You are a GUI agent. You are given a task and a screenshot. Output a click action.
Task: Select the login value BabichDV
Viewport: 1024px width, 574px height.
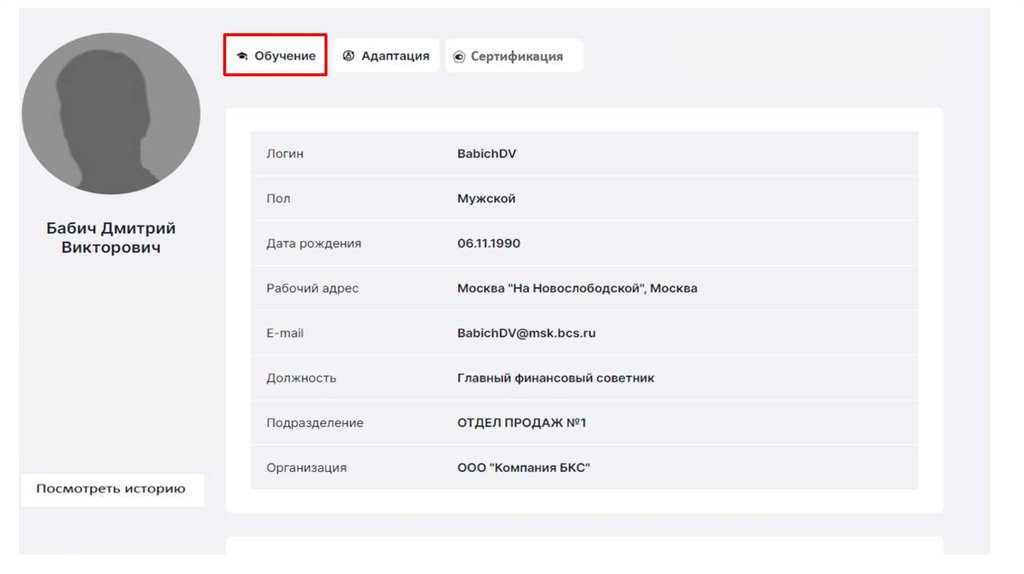[x=487, y=154]
